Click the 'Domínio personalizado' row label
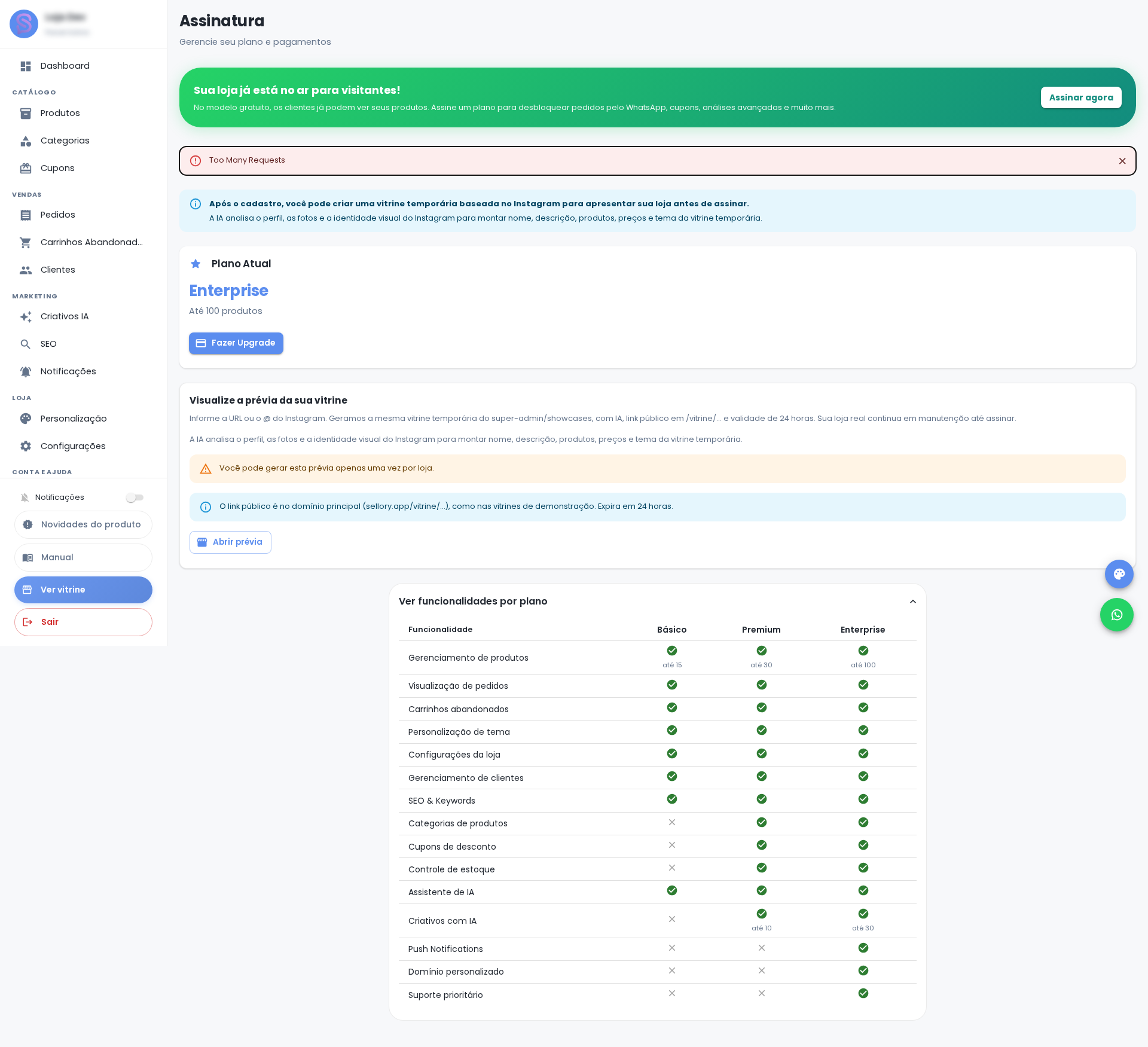Screen dimensions: 1148x1047 [x=456, y=972]
